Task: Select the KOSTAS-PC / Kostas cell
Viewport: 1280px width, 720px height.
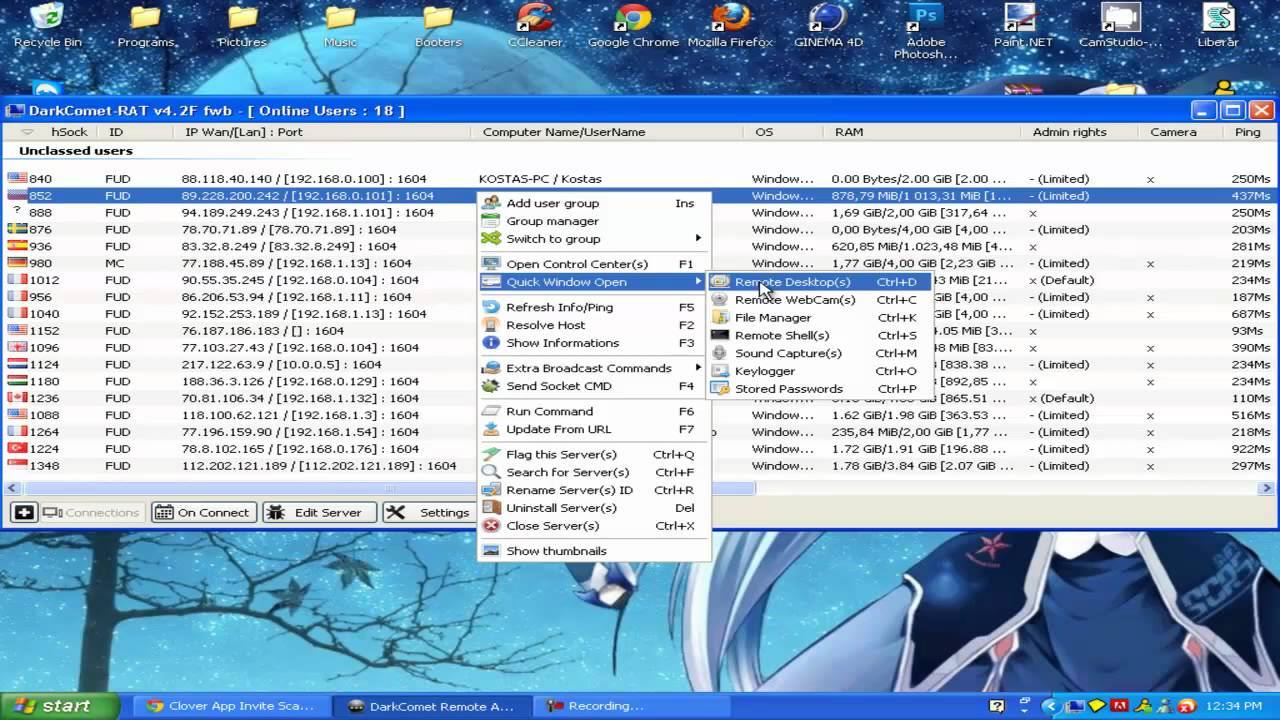Action: click(540, 179)
